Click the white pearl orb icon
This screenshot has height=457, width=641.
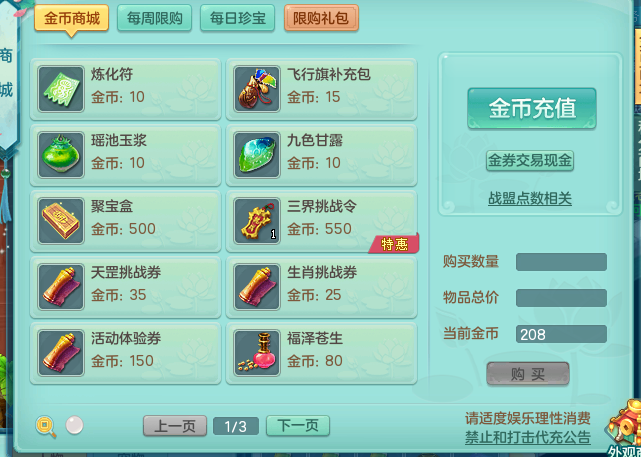74,425
